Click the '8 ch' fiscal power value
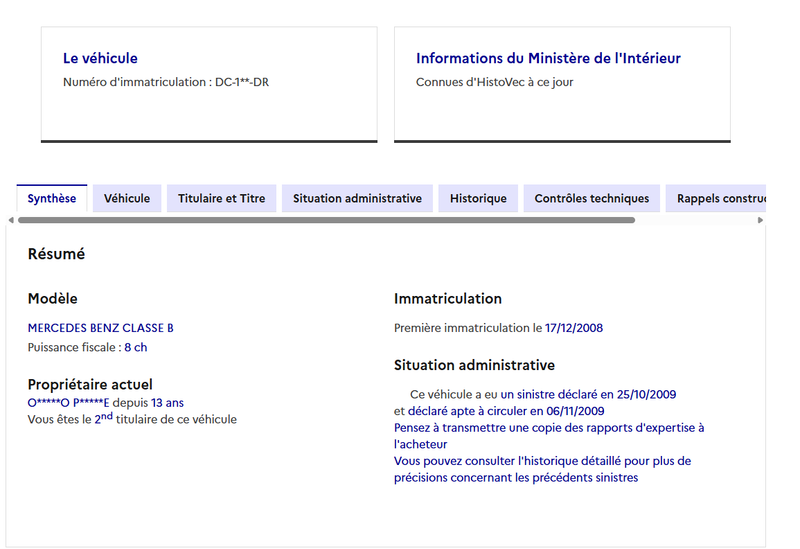800x549 pixels. pyautogui.click(x=136, y=347)
